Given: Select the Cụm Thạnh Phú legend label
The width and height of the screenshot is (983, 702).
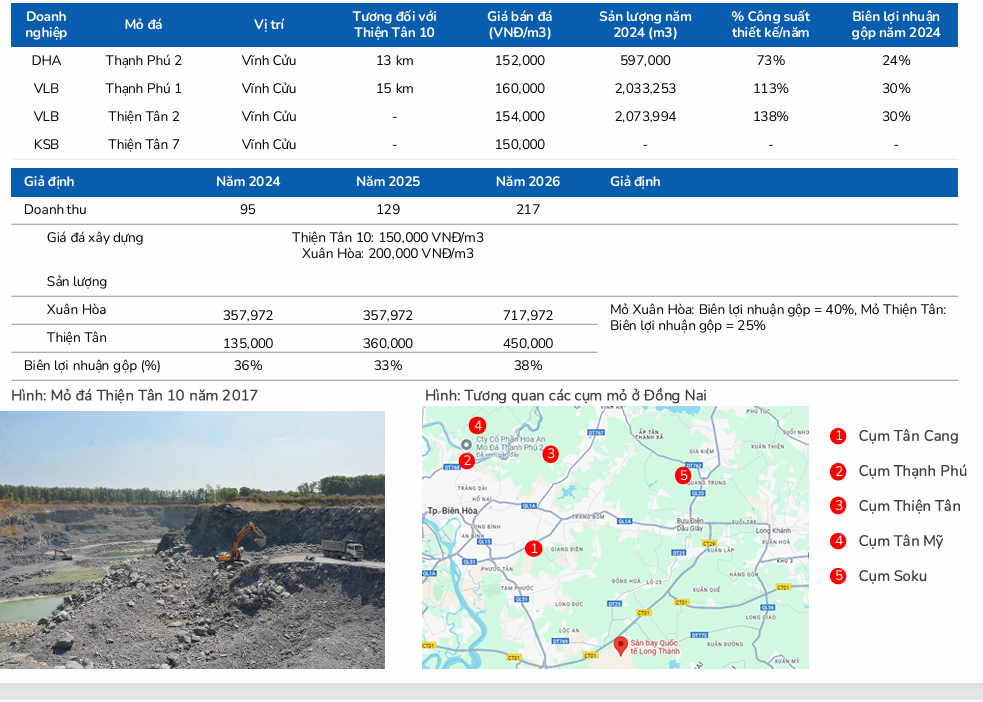Looking at the screenshot, I should pos(912,471).
